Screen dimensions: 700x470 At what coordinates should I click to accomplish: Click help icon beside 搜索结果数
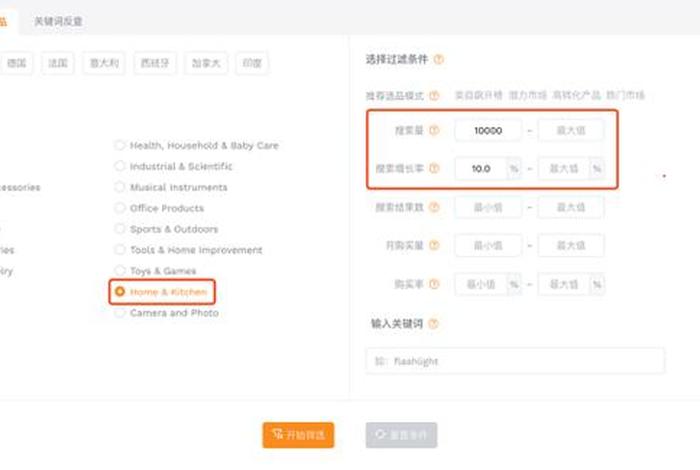coord(434,207)
